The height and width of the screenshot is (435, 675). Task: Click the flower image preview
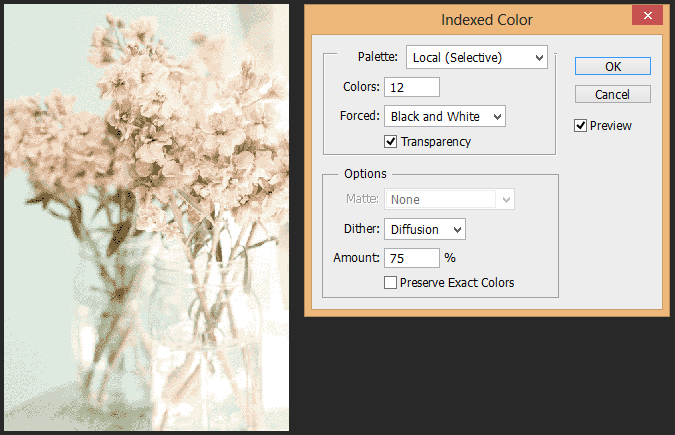click(146, 218)
